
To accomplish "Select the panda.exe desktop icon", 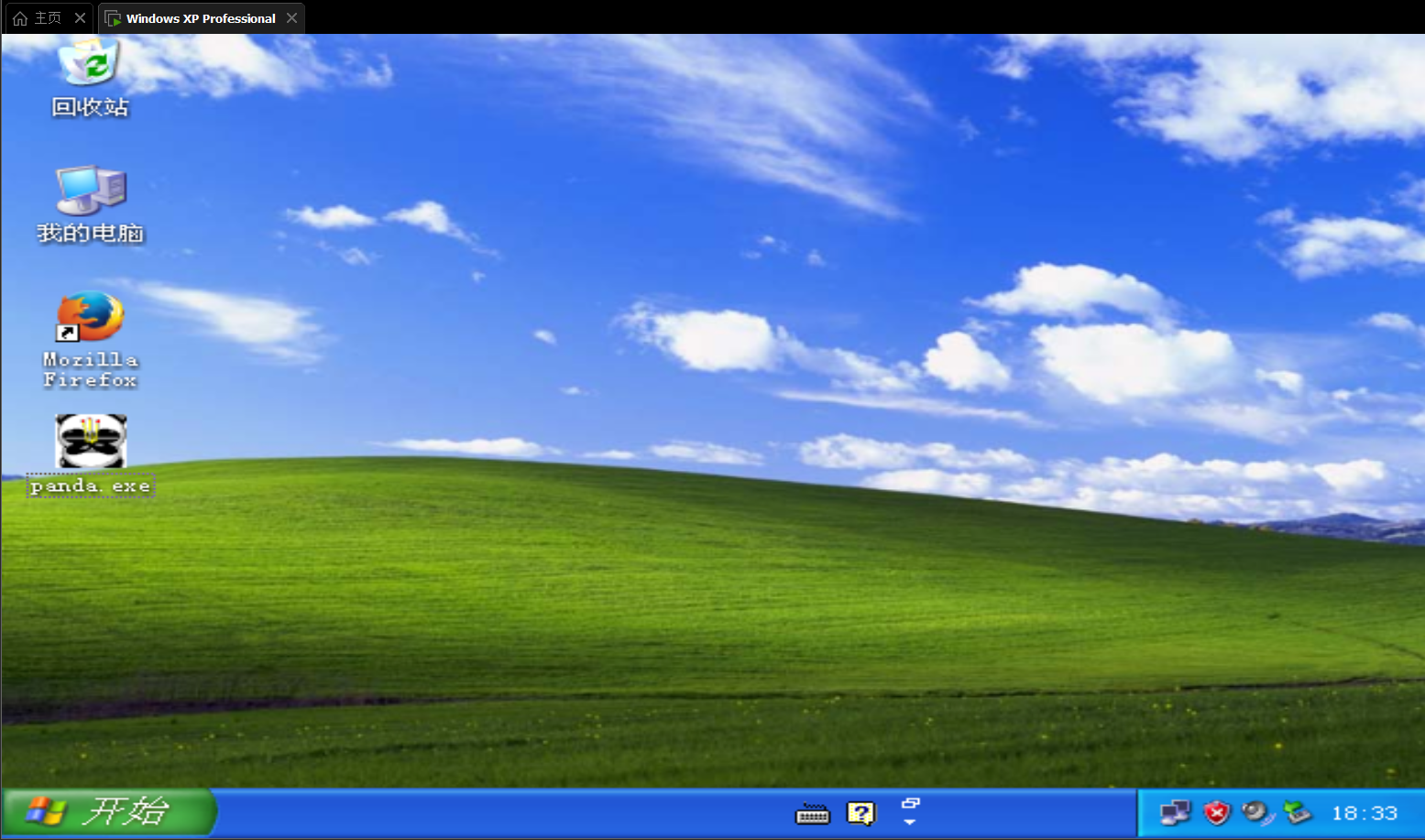I will pos(91,441).
